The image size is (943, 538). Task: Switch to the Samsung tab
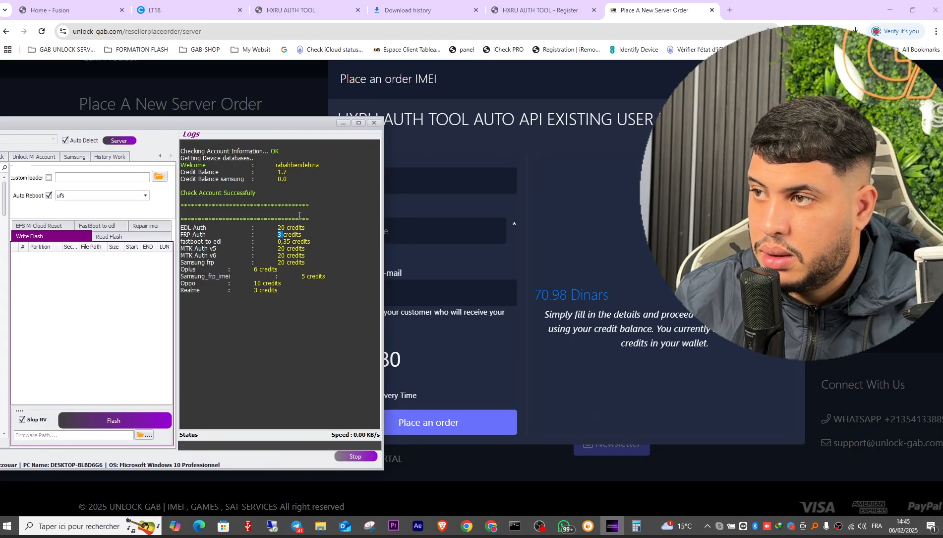75,157
